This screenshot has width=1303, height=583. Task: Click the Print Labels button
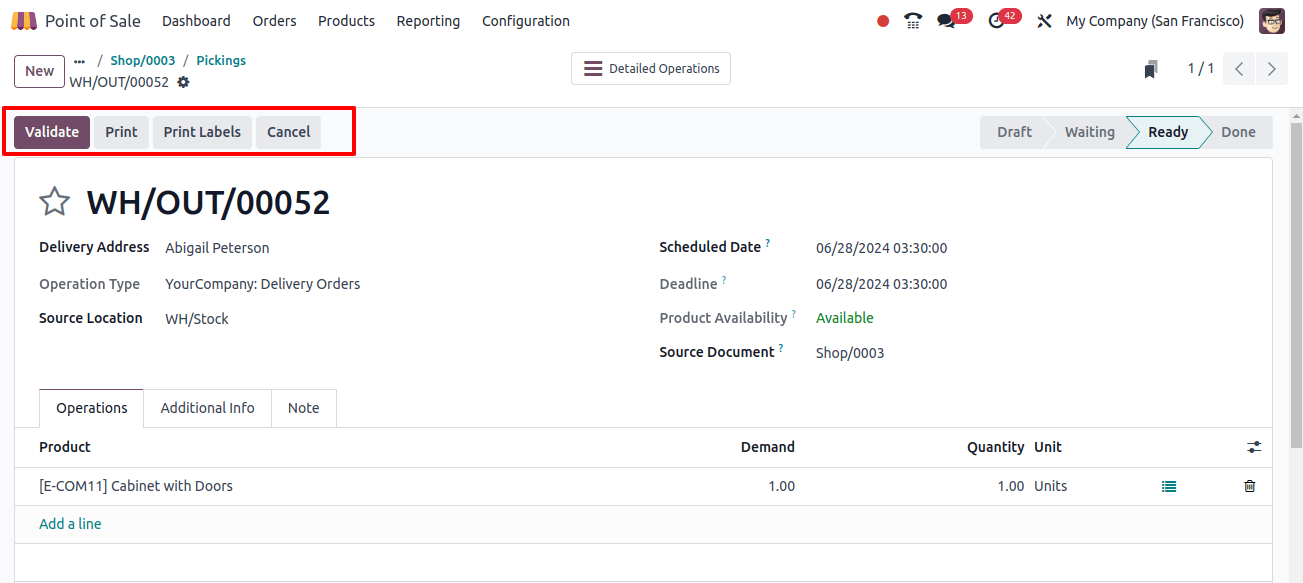click(x=202, y=132)
